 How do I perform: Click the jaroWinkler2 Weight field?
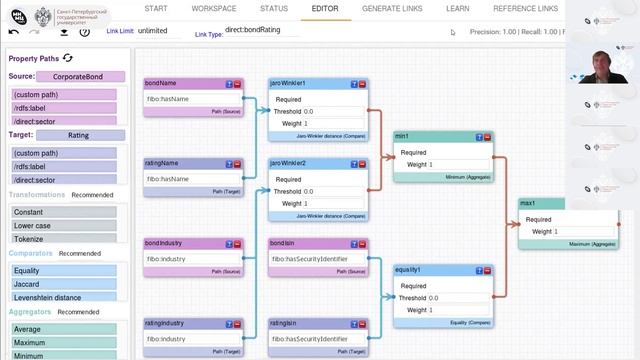pos(333,203)
